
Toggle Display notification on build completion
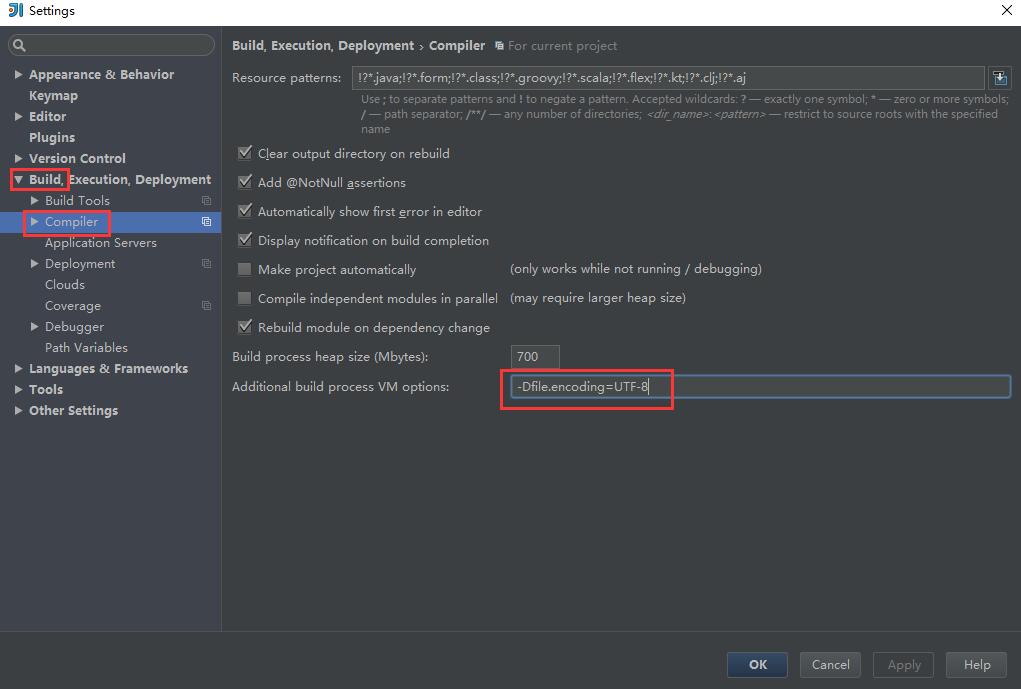coord(245,240)
